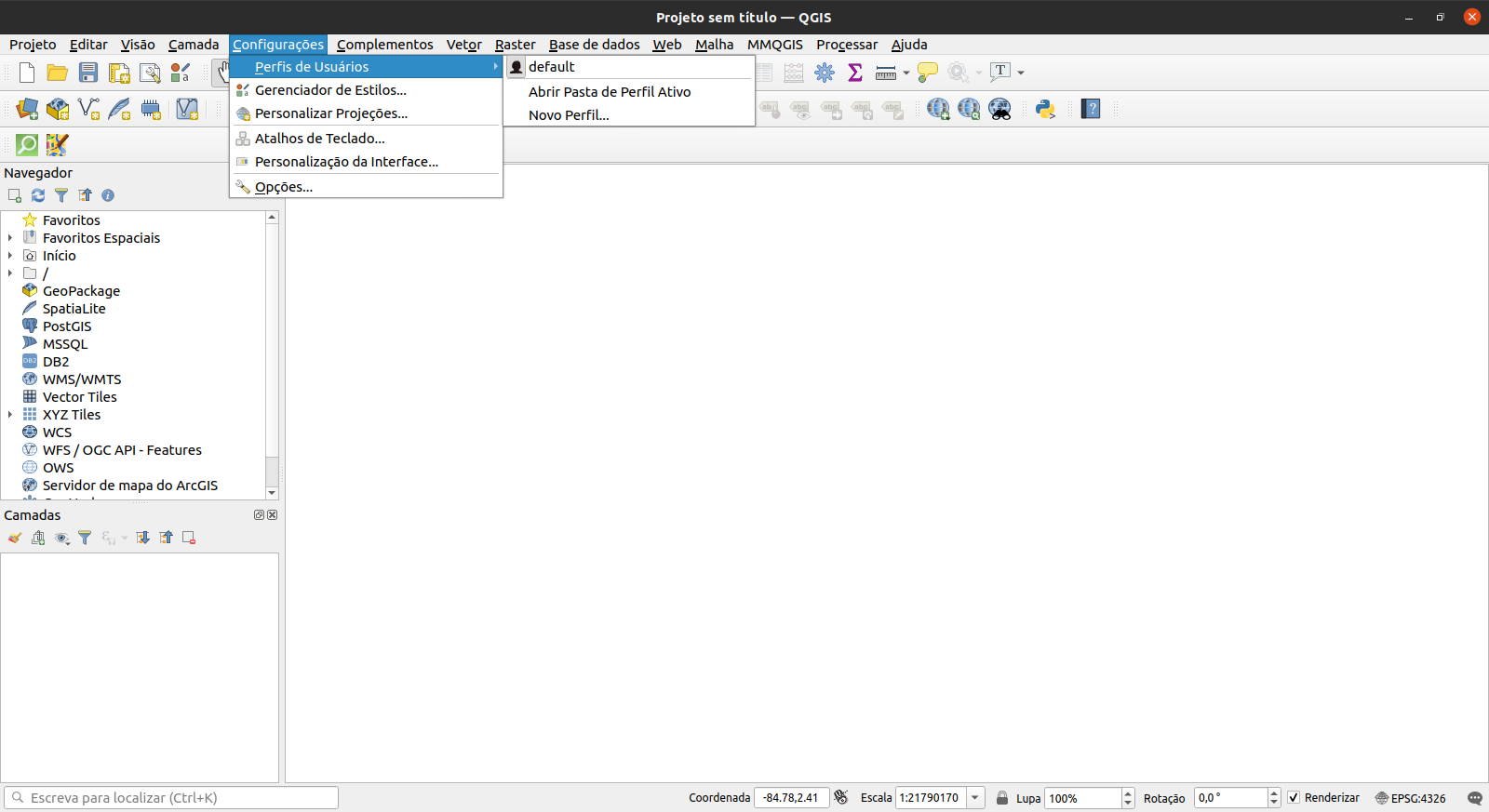The width and height of the screenshot is (1489, 812).
Task: Open the Escala dropdown arrow
Action: coord(975,798)
